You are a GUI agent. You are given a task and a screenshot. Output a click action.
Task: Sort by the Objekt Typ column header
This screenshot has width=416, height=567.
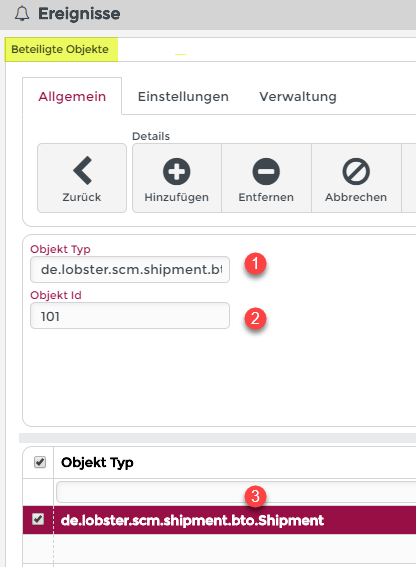click(97, 462)
